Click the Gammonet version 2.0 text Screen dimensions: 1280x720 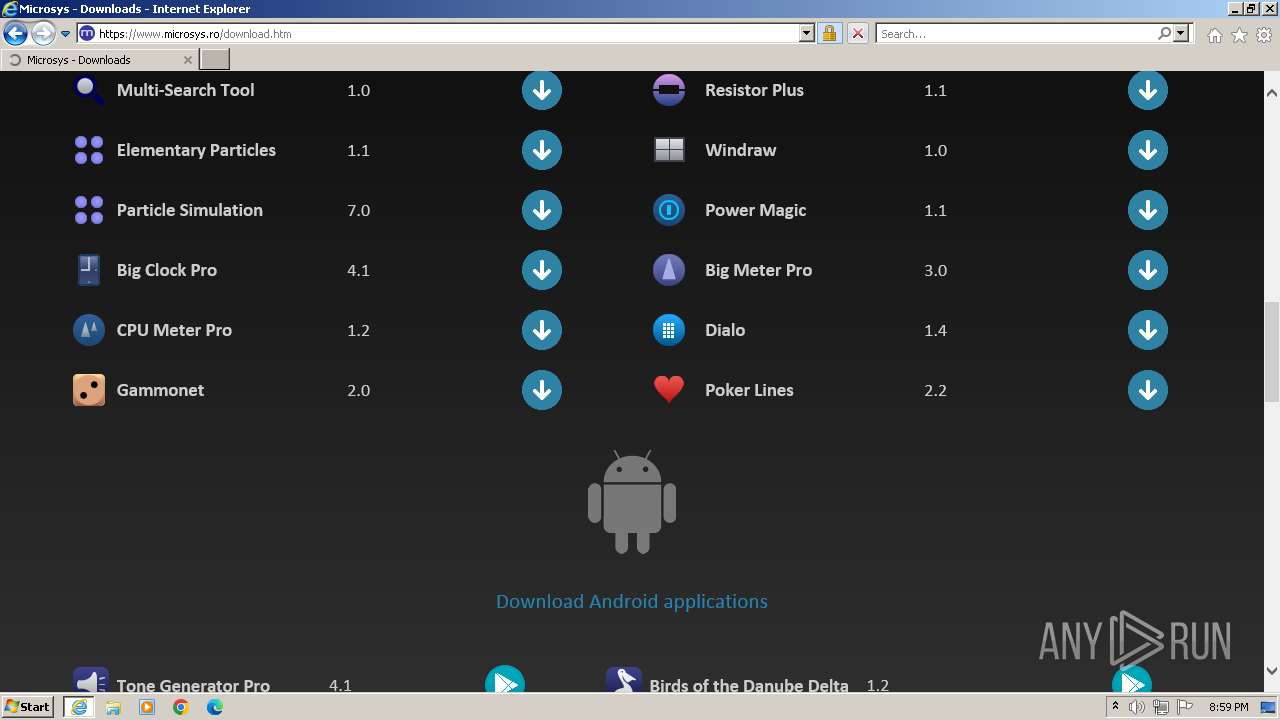[x=359, y=390]
